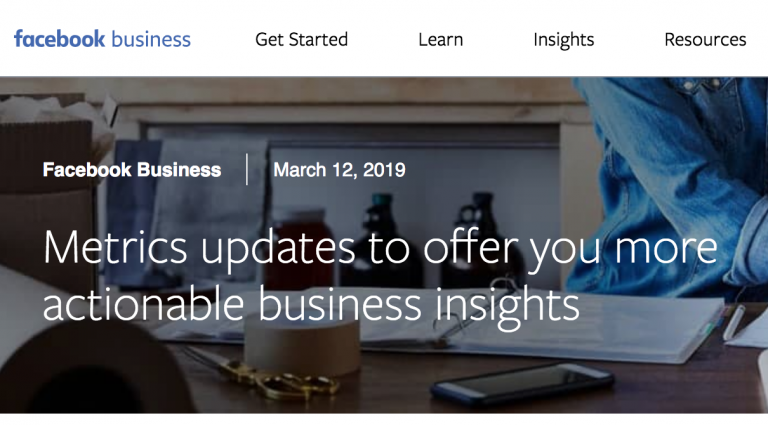Click 'actionable business insights' headline line

tap(311, 304)
